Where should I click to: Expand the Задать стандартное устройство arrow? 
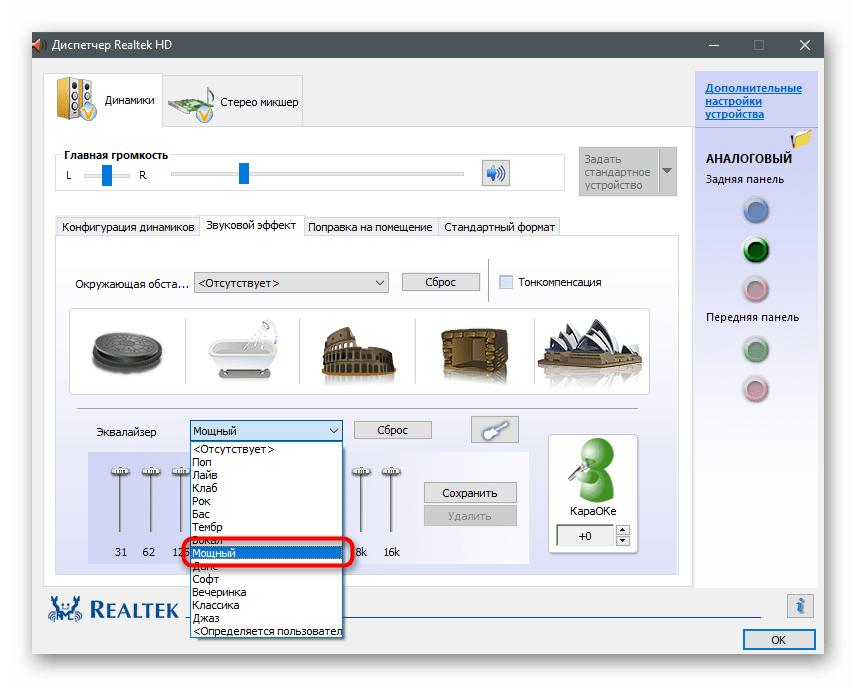(x=667, y=172)
